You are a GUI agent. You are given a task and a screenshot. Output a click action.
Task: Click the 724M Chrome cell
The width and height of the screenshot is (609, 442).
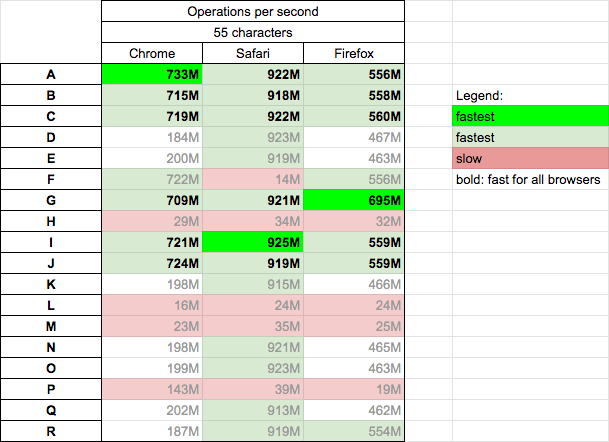[152, 263]
